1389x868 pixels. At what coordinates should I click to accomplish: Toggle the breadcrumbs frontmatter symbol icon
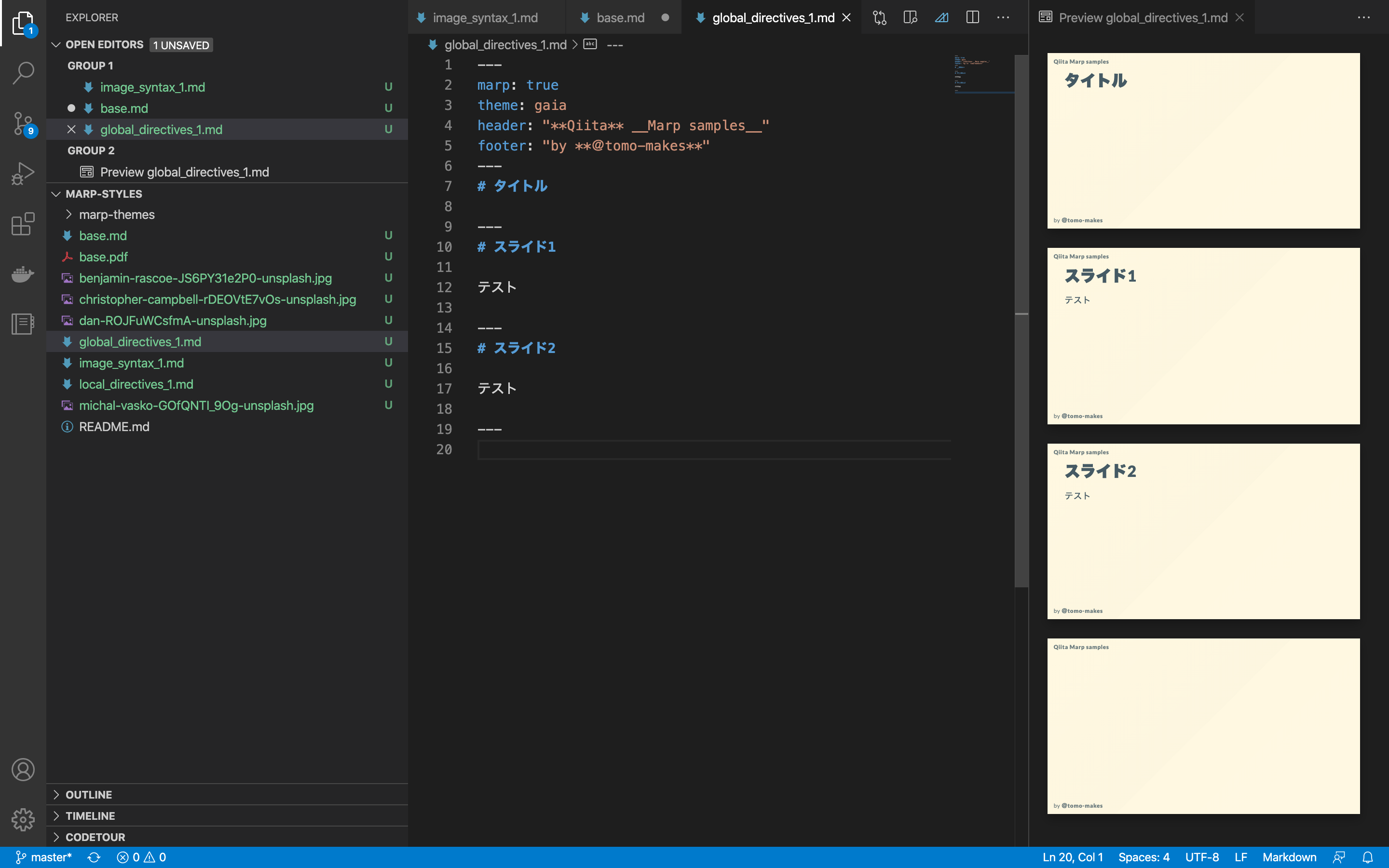[x=589, y=44]
